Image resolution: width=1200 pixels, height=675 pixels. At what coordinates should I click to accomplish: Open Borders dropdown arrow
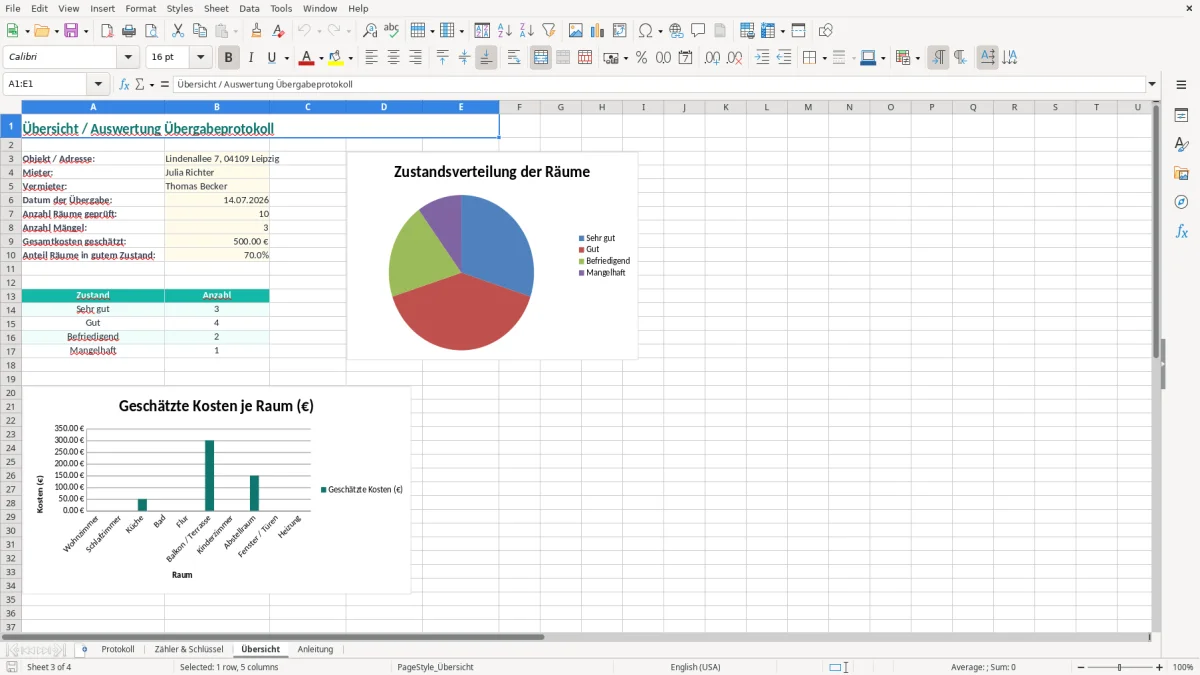(x=823, y=58)
